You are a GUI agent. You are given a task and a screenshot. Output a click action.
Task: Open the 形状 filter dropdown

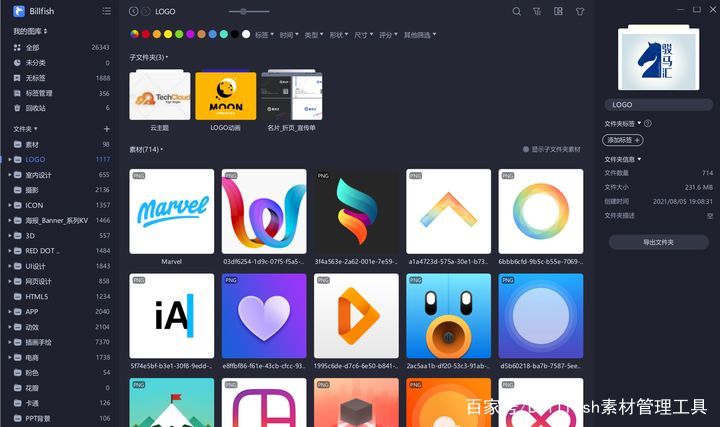point(338,35)
